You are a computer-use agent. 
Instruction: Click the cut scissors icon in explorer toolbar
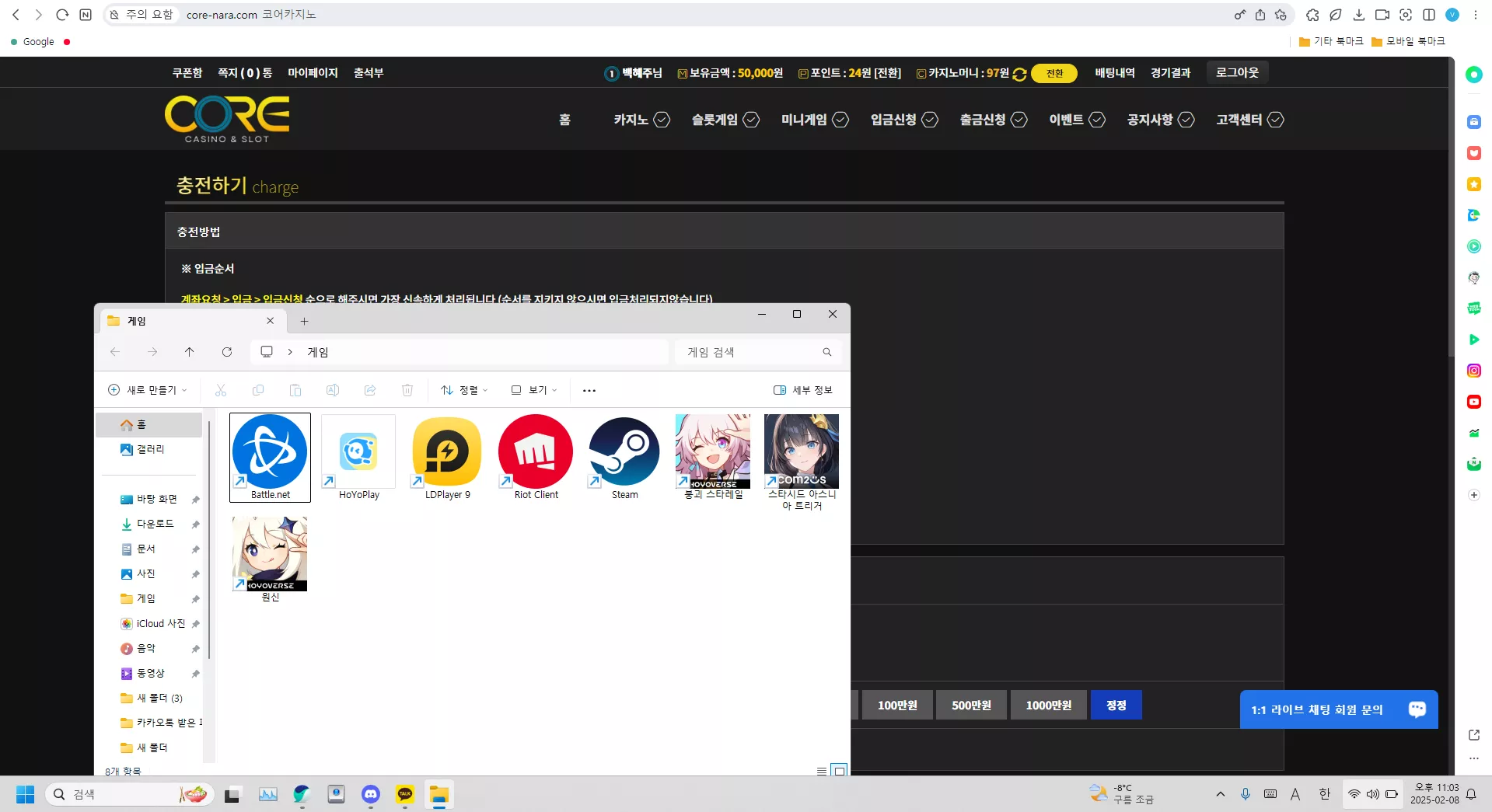pos(221,390)
